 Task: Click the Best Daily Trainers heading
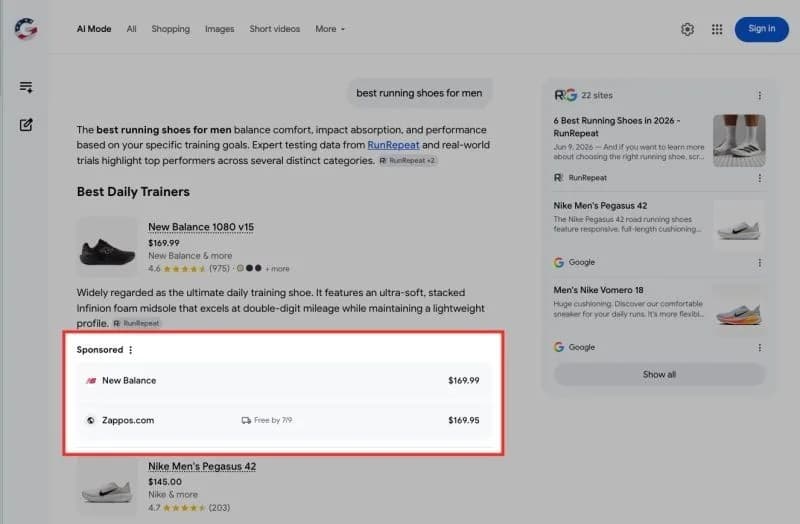133,192
